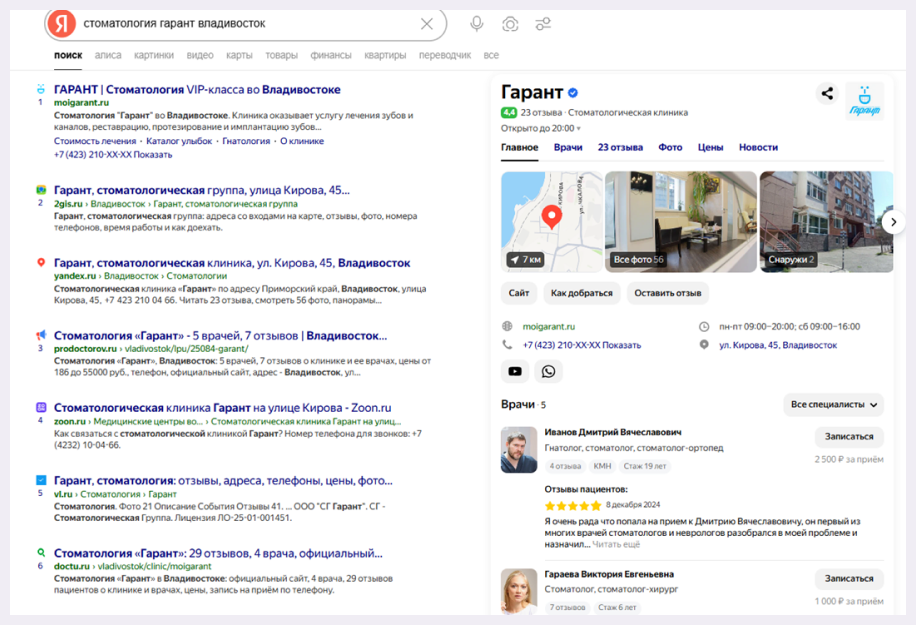916x625 pixels.
Task: Switch to the картинки tab
Action: (x=154, y=55)
